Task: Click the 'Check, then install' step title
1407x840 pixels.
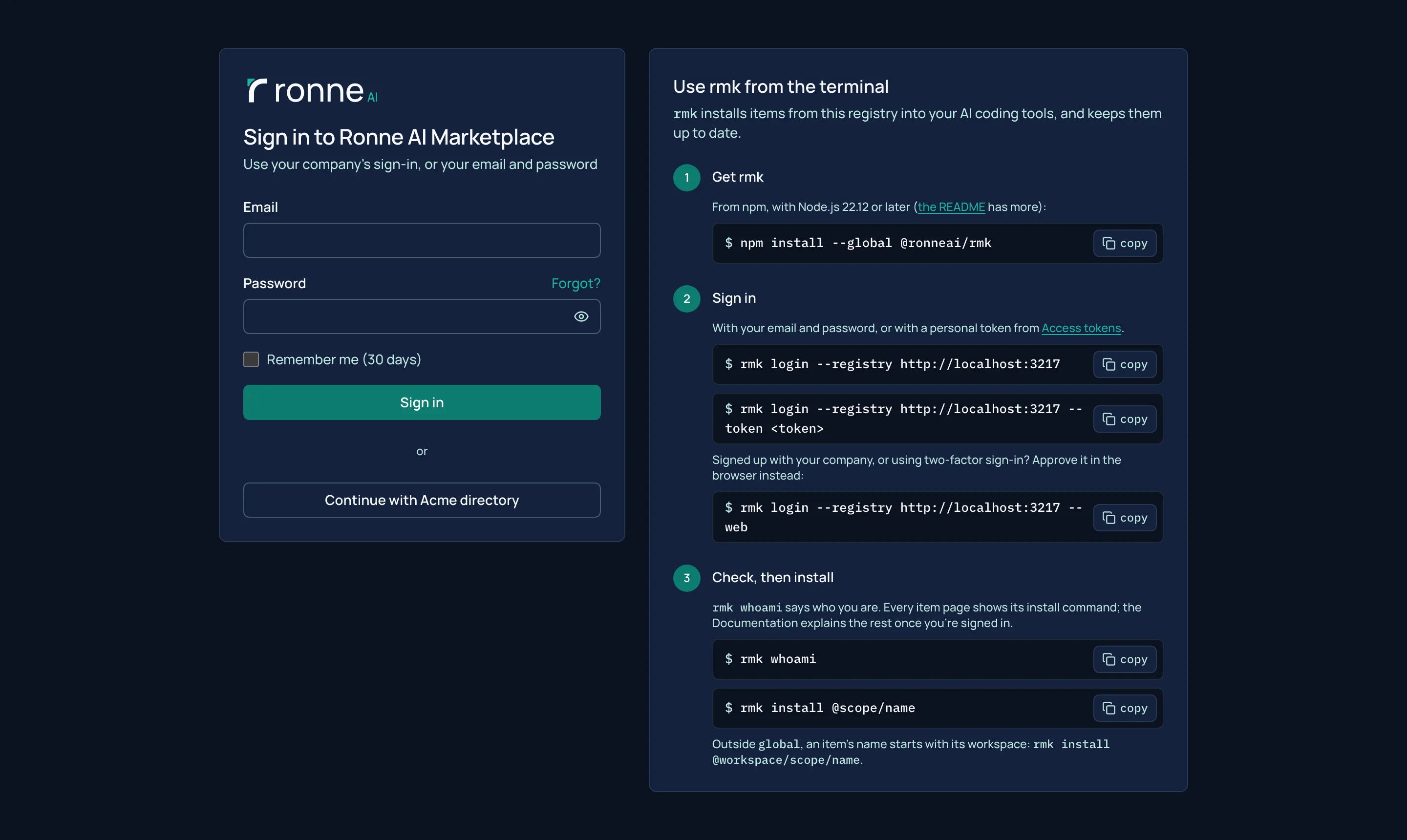Action: point(772,577)
